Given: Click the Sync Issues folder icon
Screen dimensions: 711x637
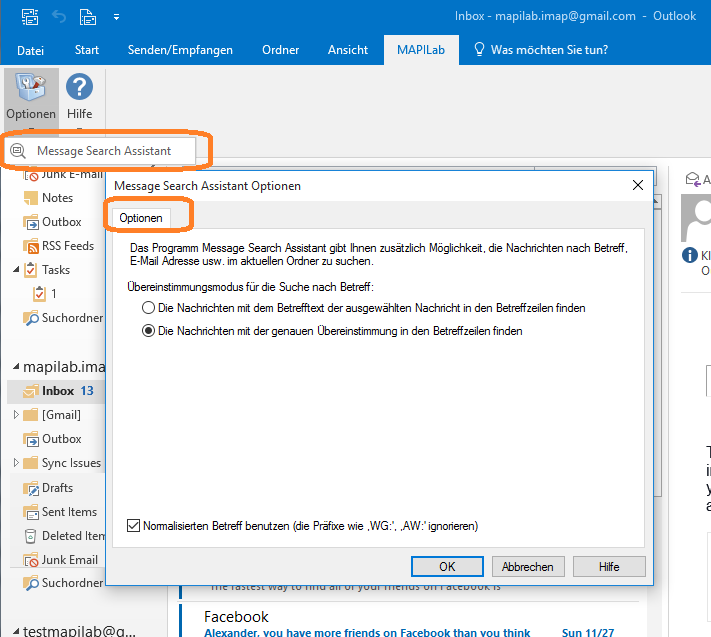Looking at the screenshot, I should (30, 463).
